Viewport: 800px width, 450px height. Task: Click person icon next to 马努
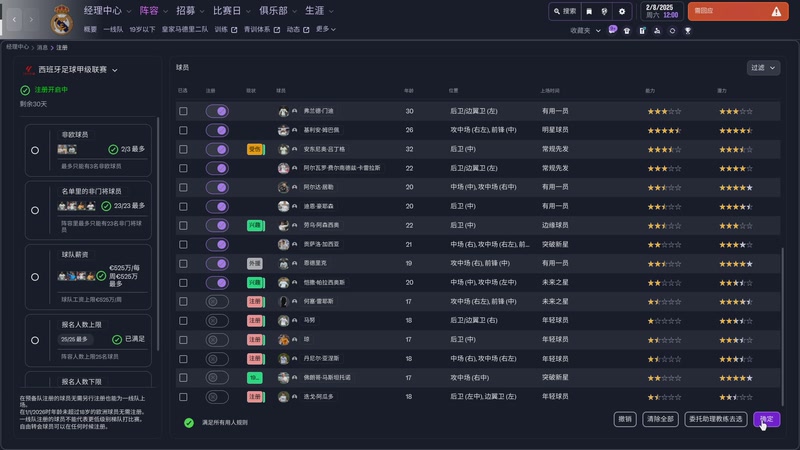pyautogui.click(x=294, y=320)
